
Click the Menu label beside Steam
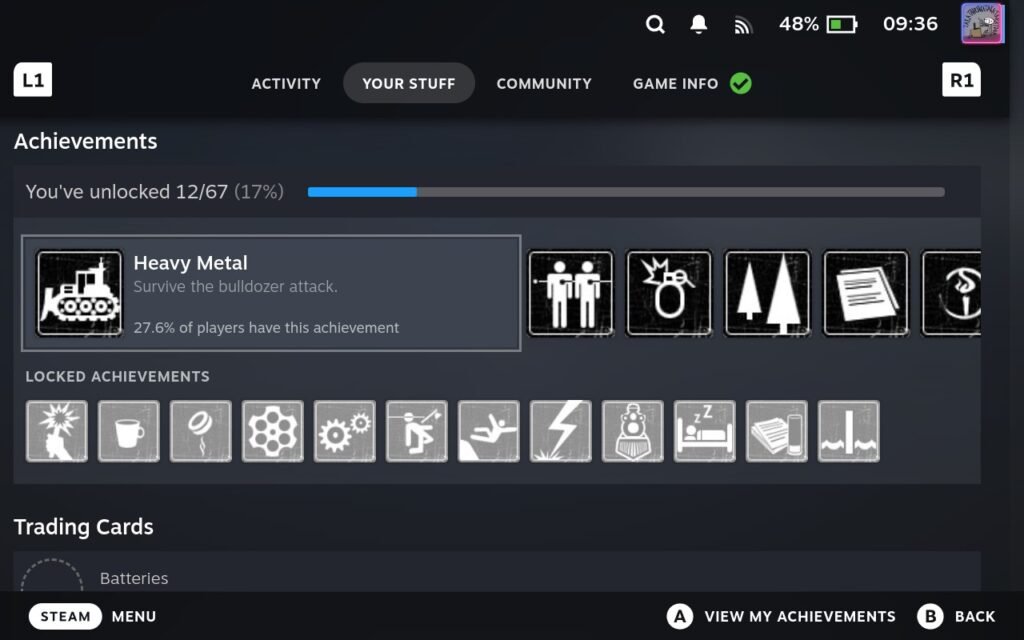point(134,616)
